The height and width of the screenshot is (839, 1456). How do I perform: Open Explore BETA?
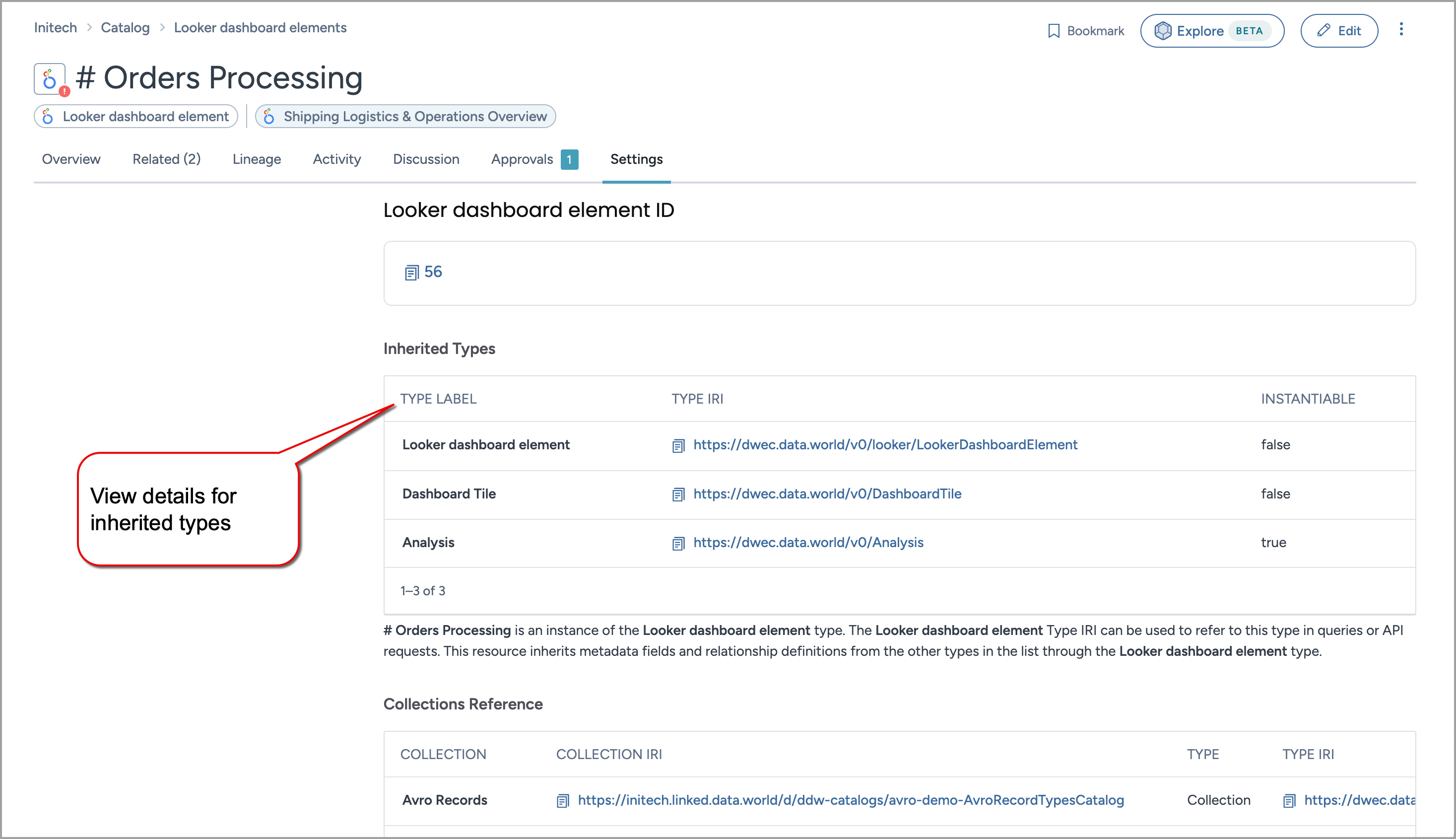[x=1212, y=31]
